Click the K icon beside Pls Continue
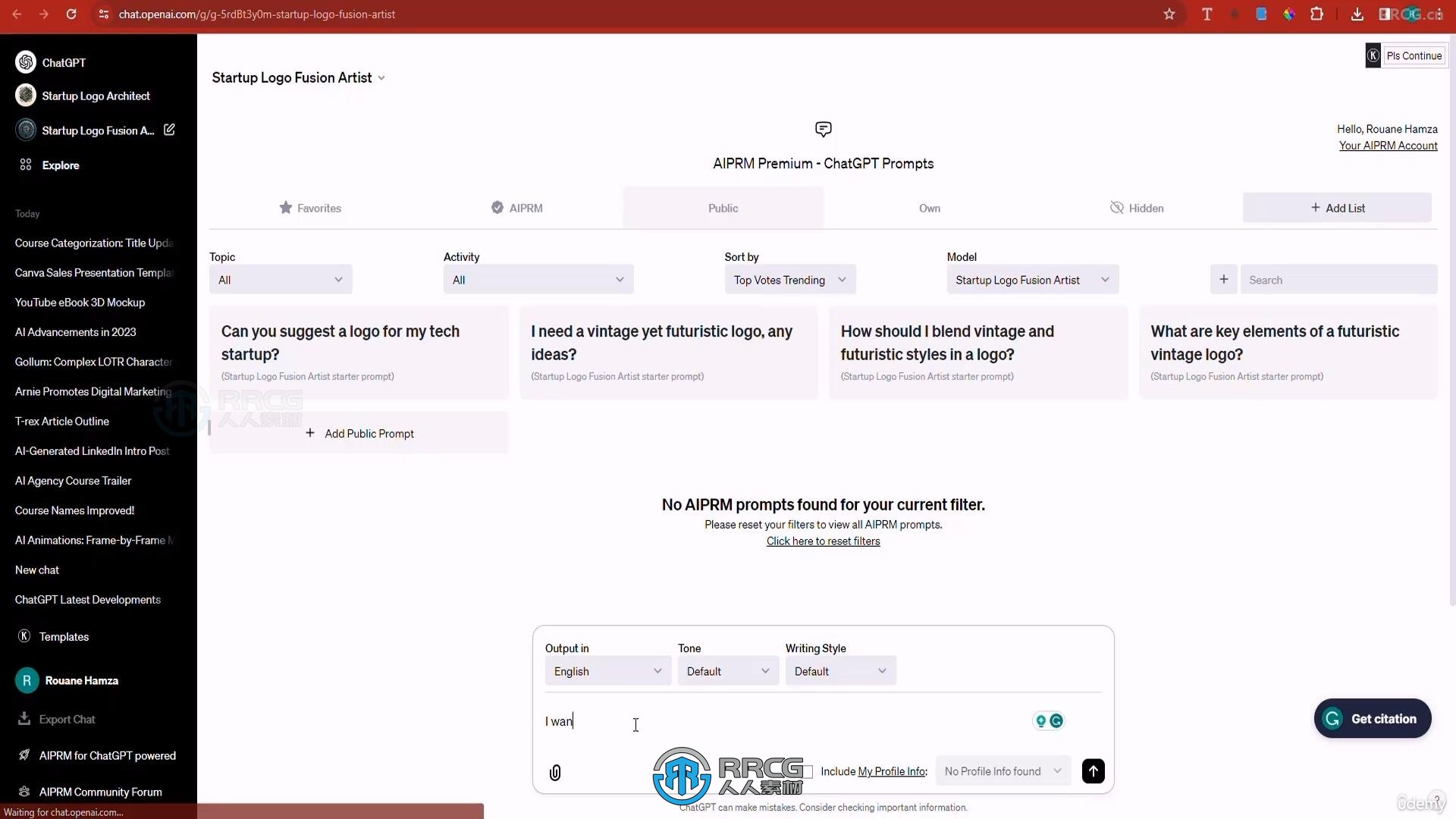This screenshot has height=819, width=1456. [1373, 55]
